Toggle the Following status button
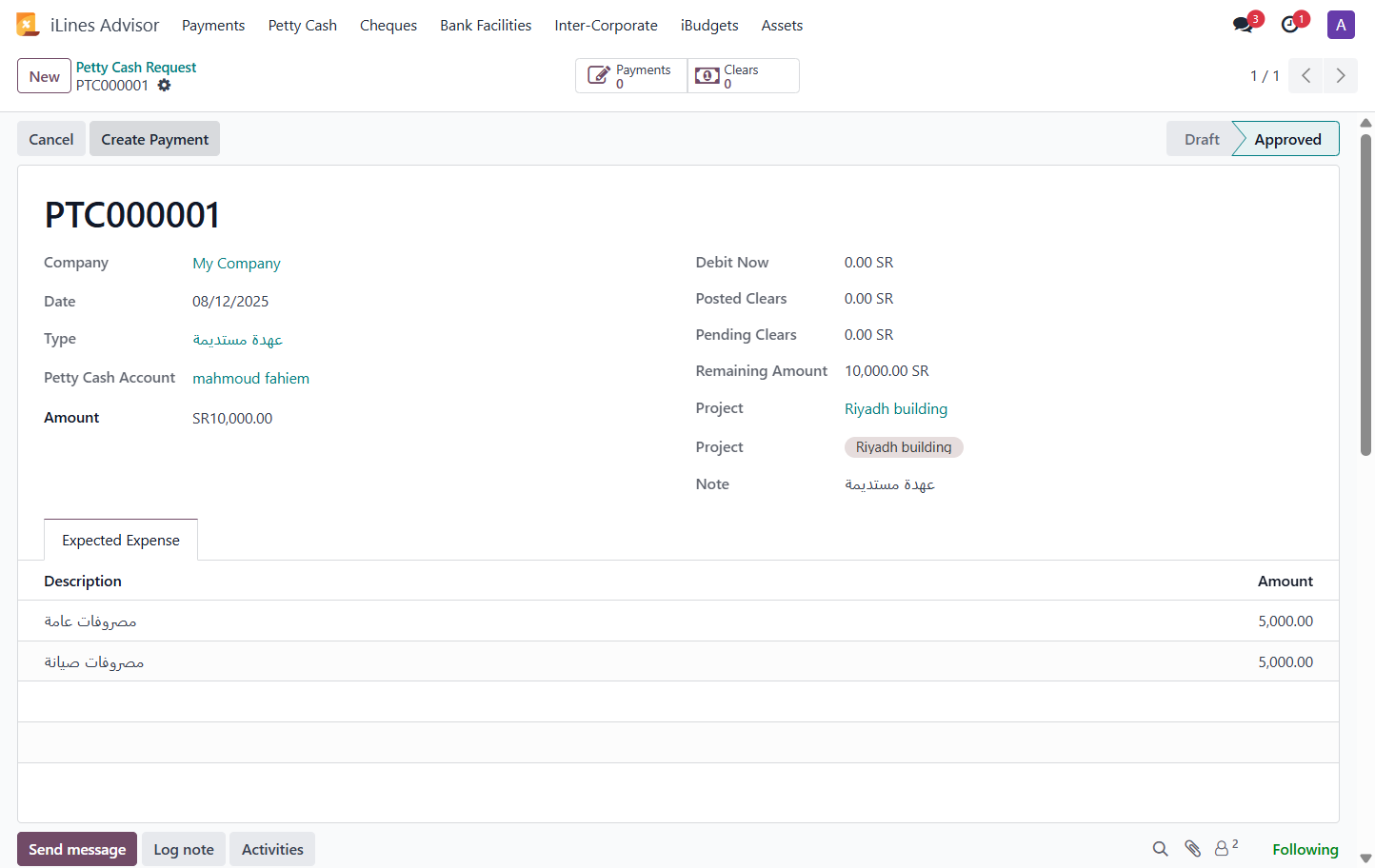The width and height of the screenshot is (1375, 868). pos(1305,849)
